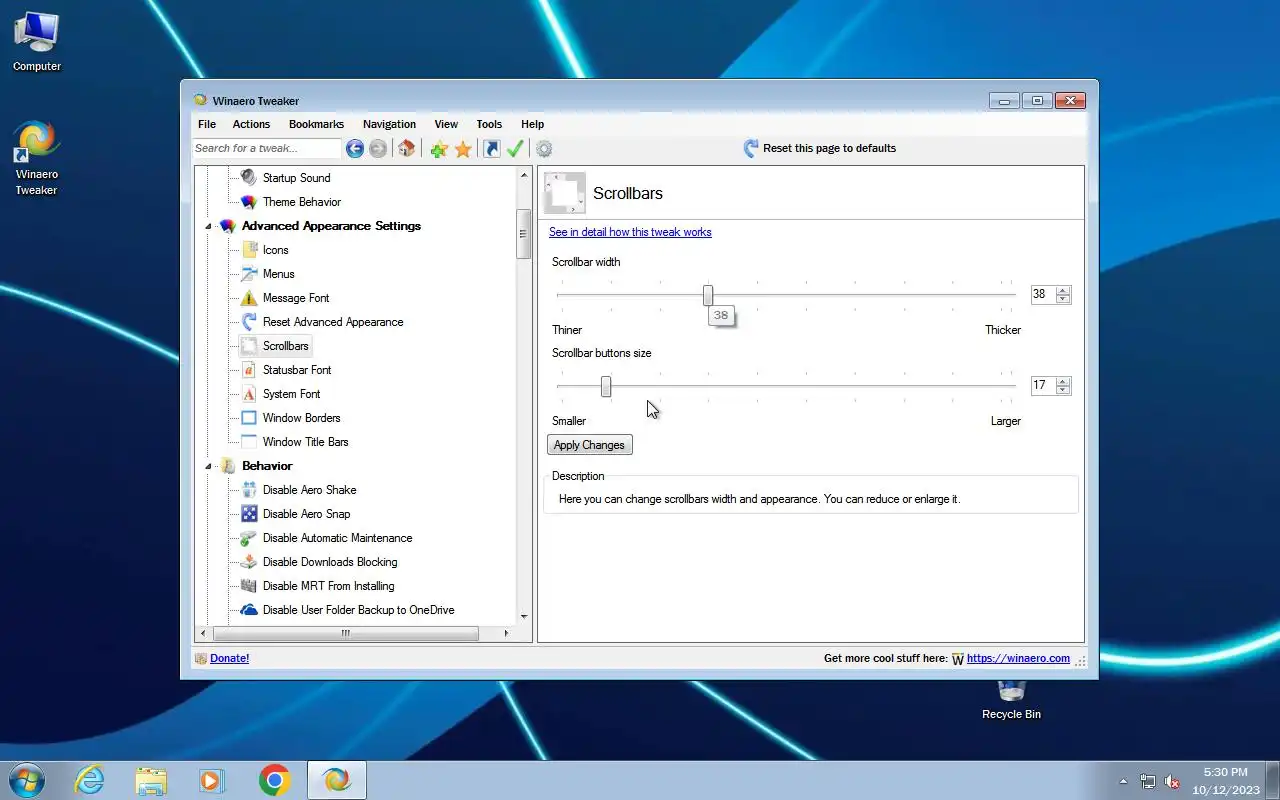Open Windows Explorer from the taskbar
Image resolution: width=1280 pixels, height=800 pixels.
click(x=151, y=780)
